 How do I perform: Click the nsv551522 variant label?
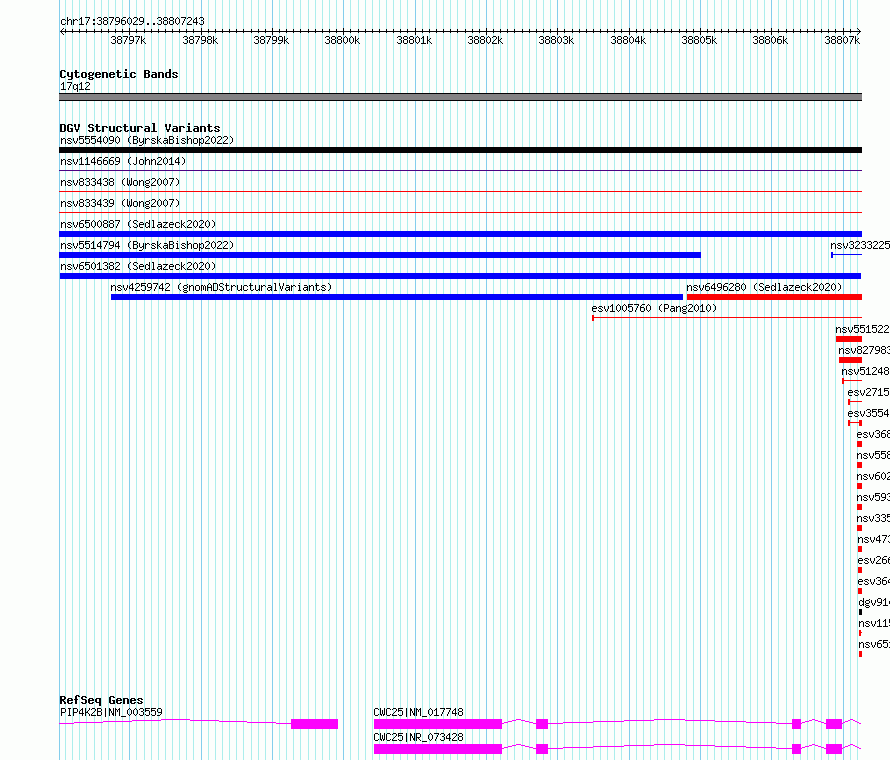(x=862, y=329)
